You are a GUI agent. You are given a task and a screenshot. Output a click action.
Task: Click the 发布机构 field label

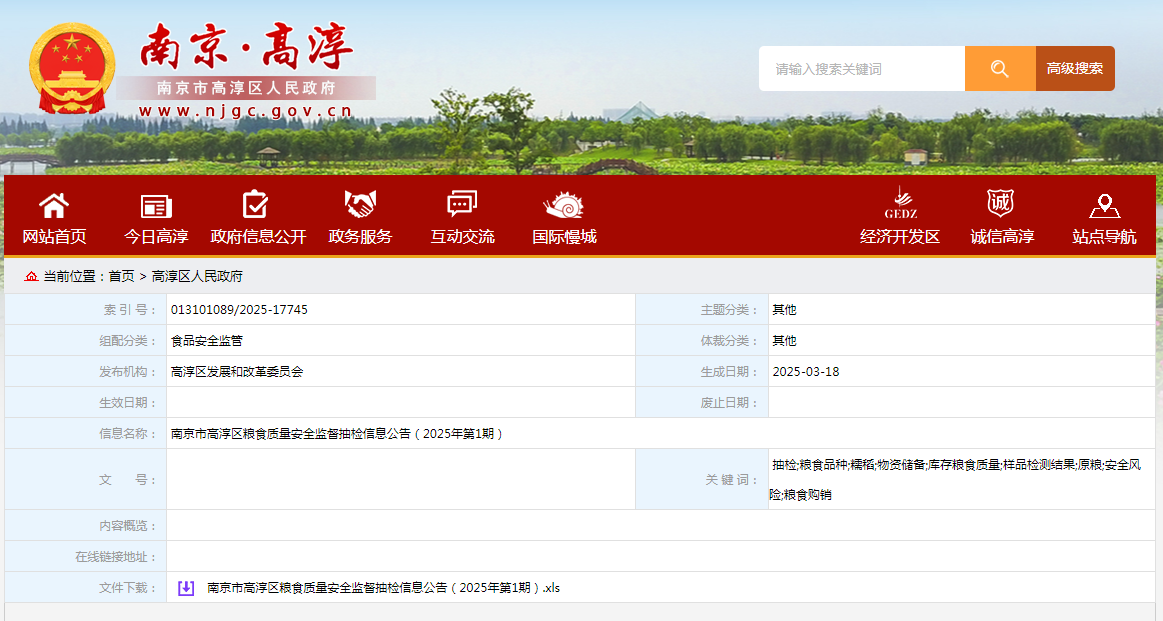[x=128, y=372]
